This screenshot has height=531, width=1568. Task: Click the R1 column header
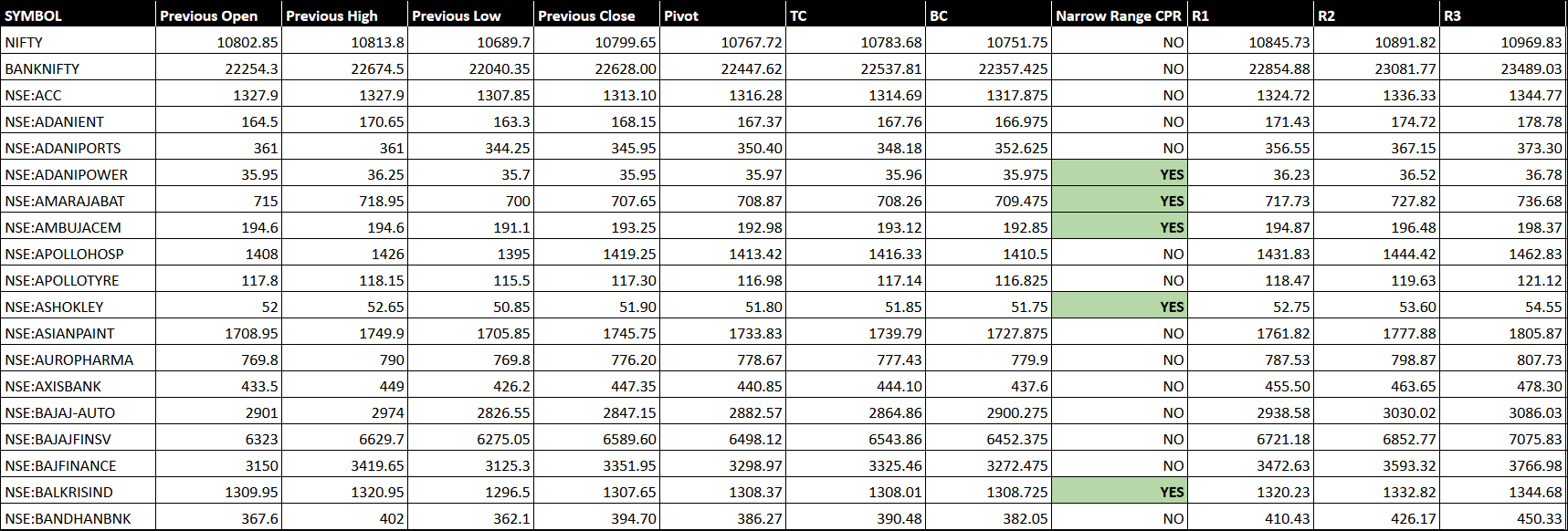tap(1251, 16)
